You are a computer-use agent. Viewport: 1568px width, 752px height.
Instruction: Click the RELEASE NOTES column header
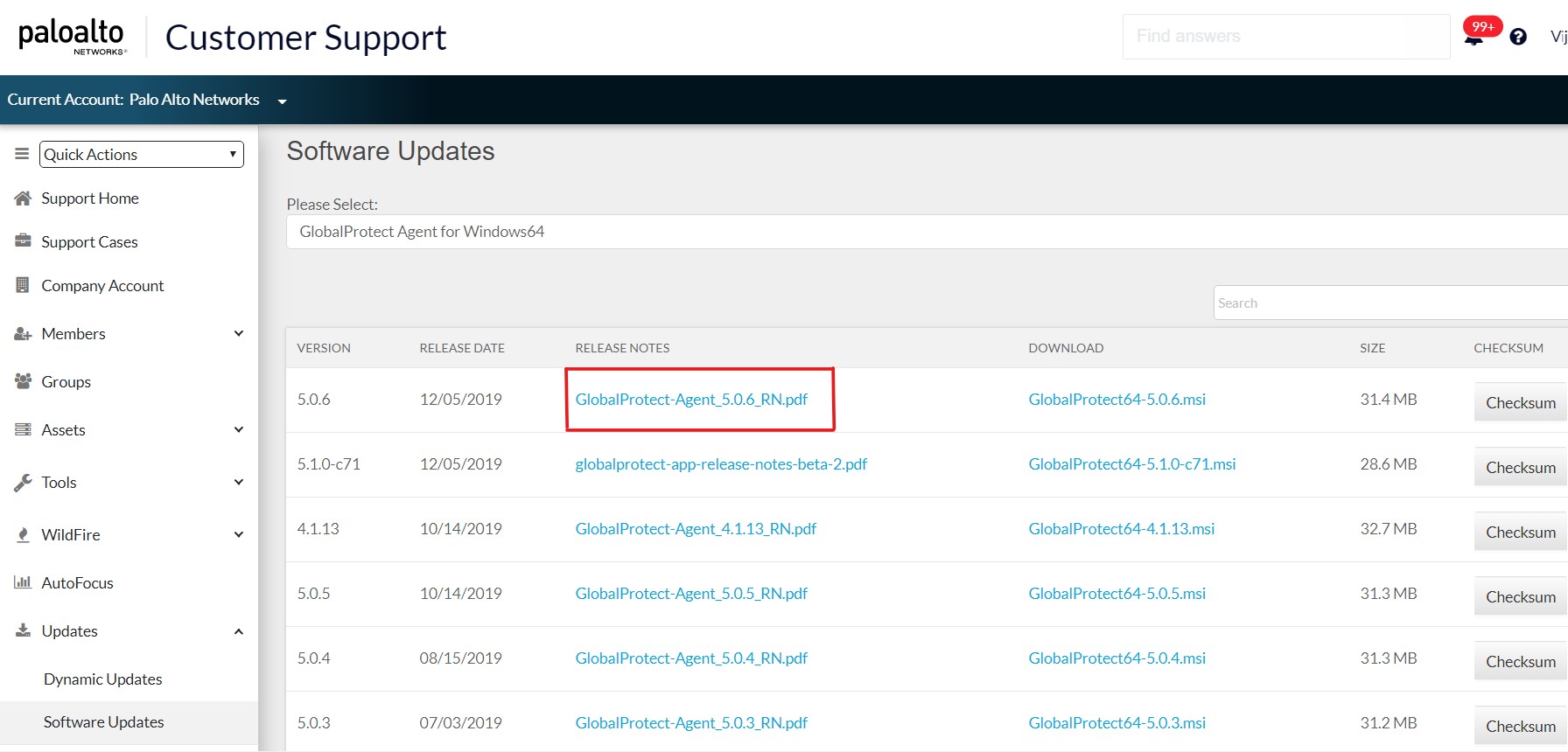(x=622, y=348)
